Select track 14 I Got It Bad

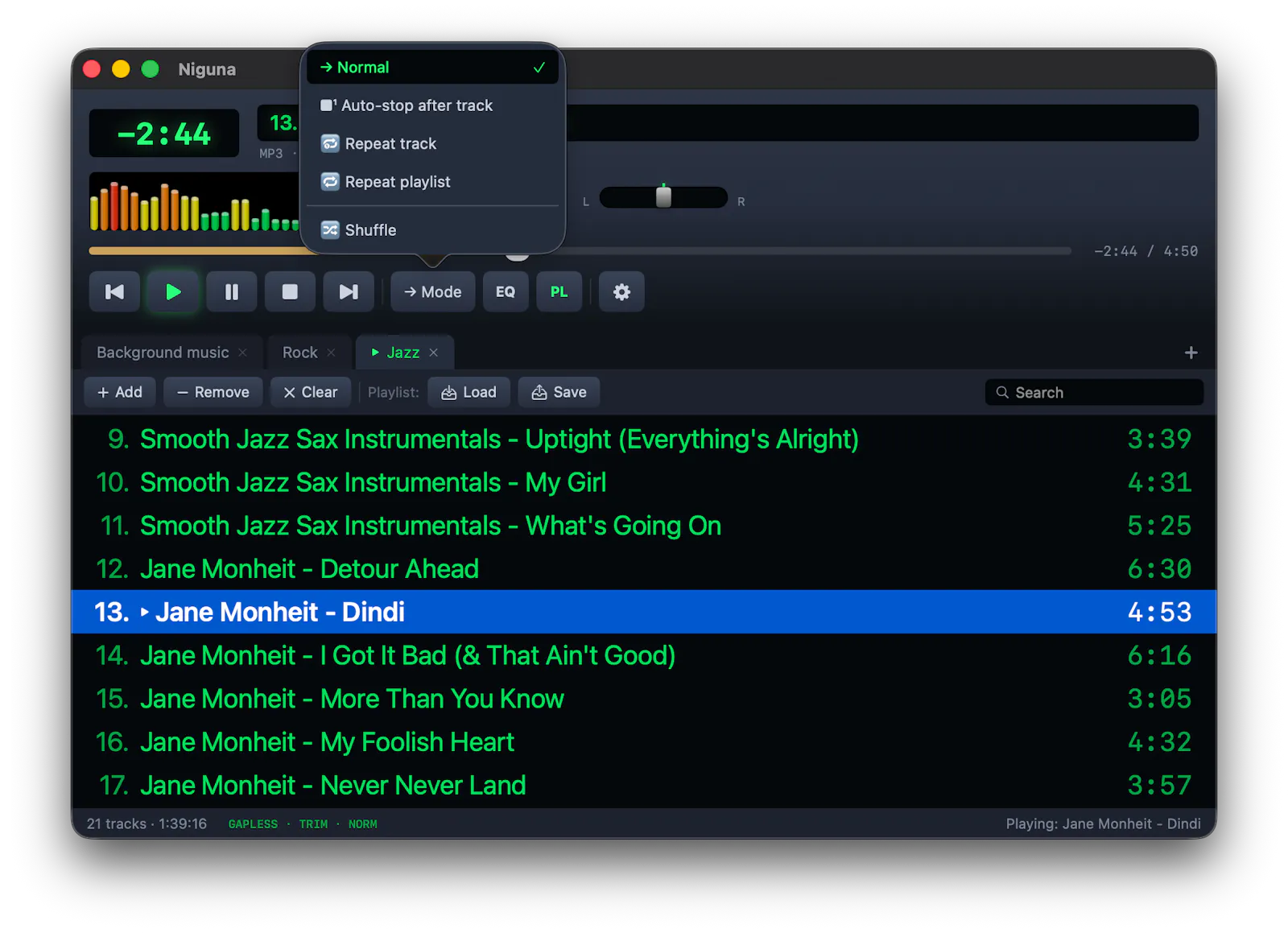tap(644, 655)
